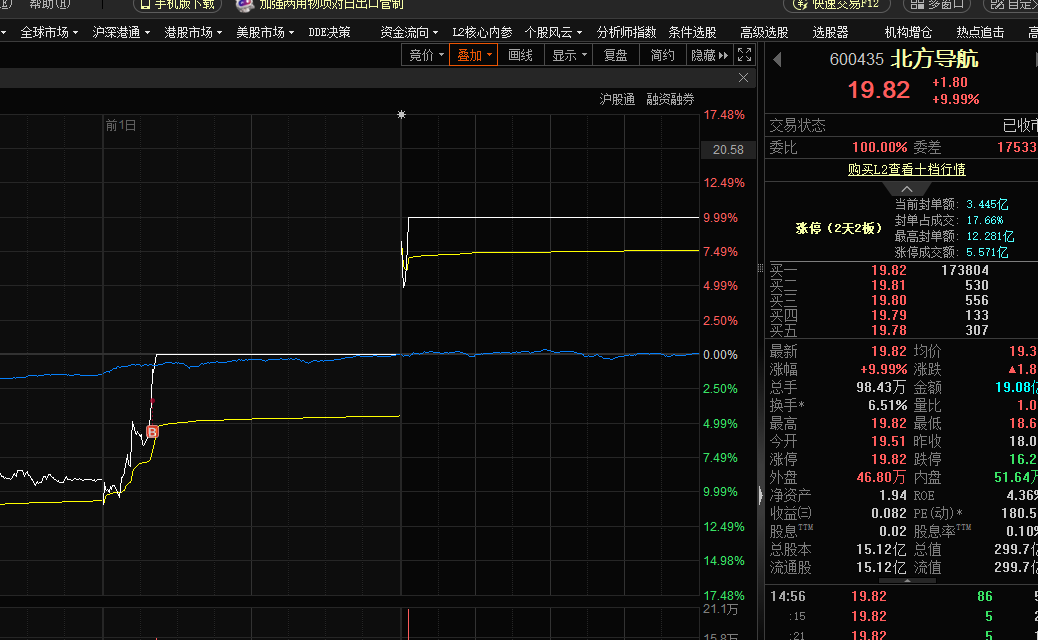Image resolution: width=1038 pixels, height=640 pixels.
Task: Click the B buy marker on chart
Action: point(152,432)
